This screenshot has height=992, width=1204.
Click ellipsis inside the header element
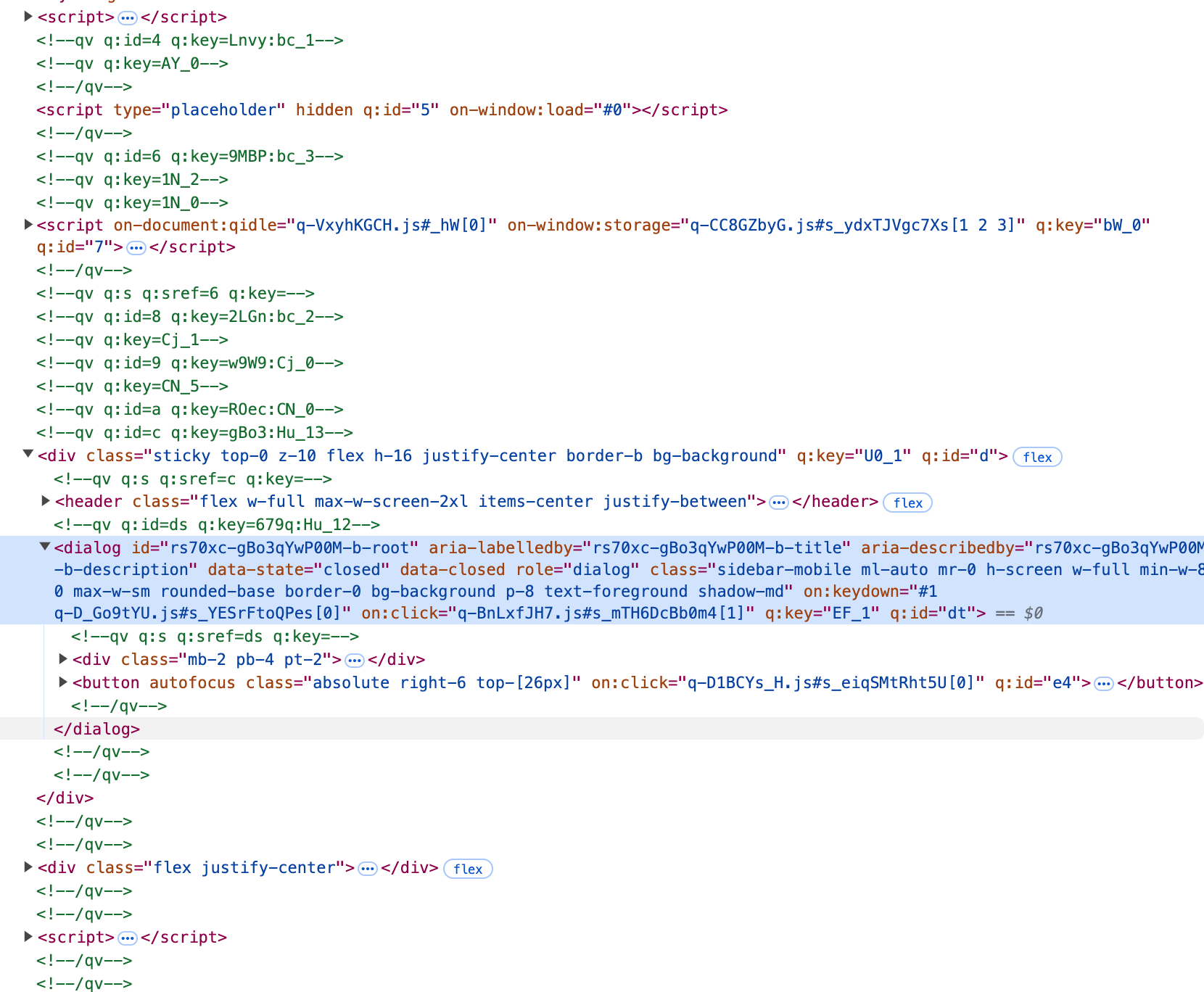[x=779, y=503]
